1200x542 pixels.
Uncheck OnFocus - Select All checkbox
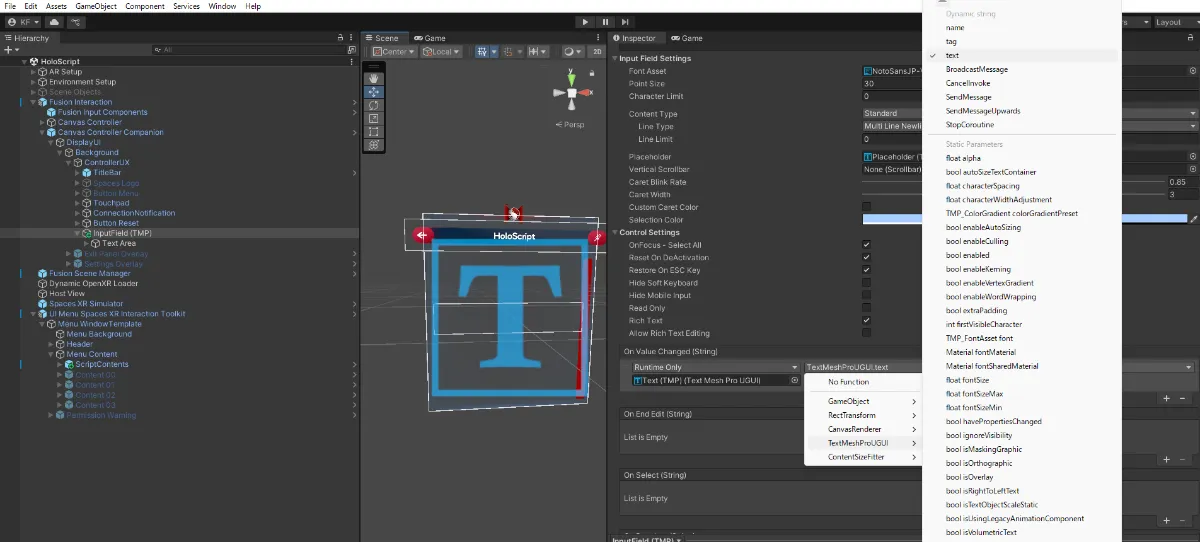pos(866,245)
